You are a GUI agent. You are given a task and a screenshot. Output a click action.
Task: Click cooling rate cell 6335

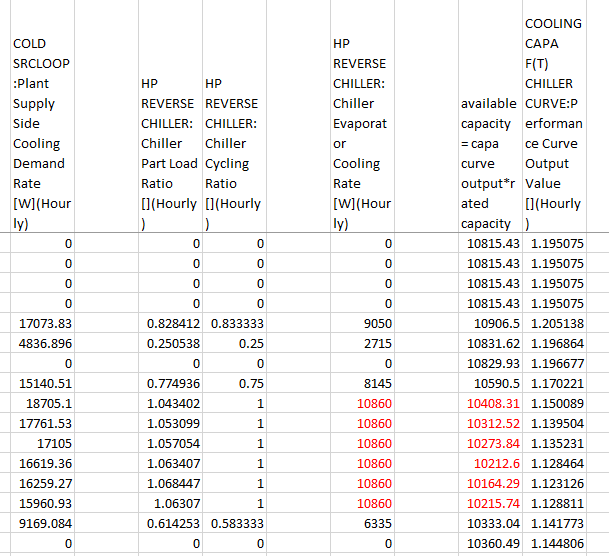point(362,523)
